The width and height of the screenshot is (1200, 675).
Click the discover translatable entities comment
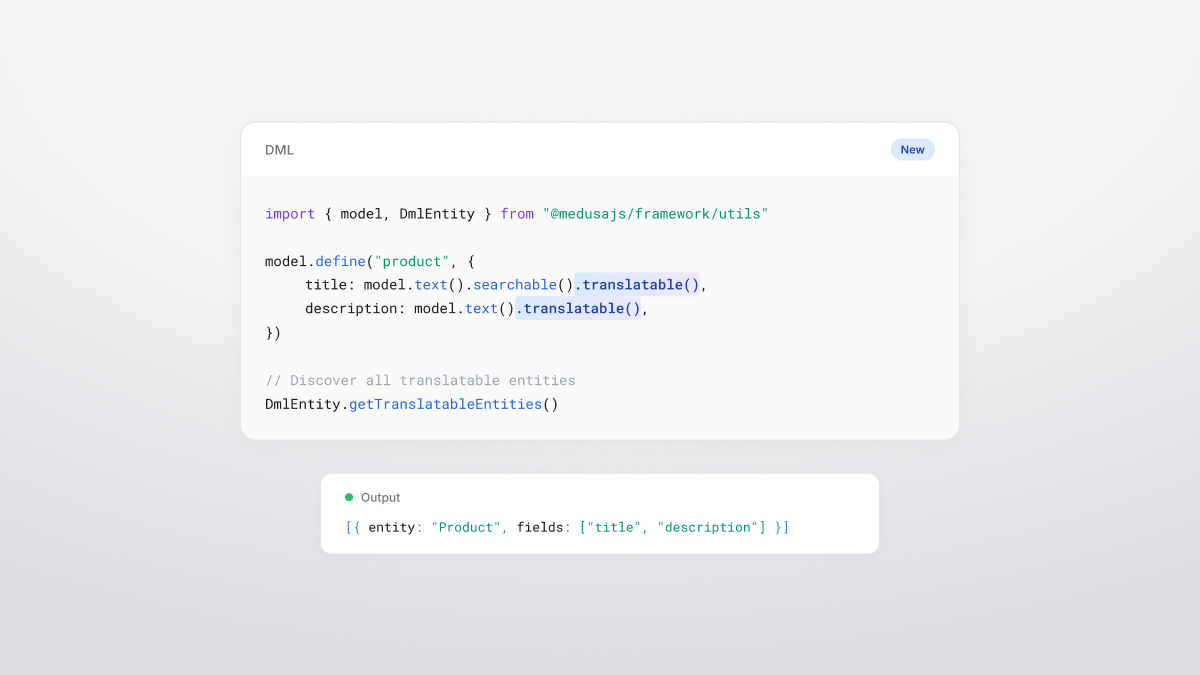point(420,380)
